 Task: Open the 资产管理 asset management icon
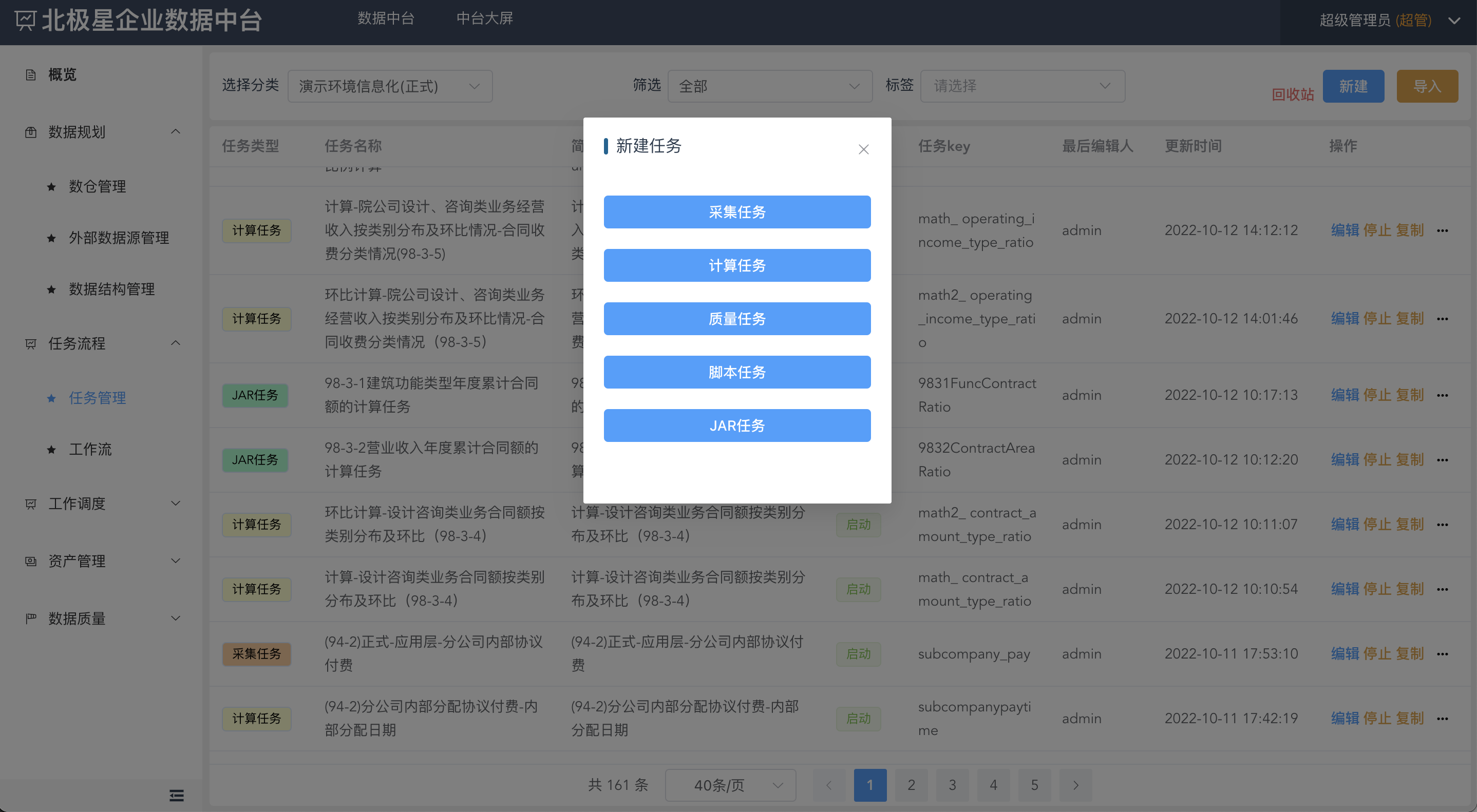click(x=30, y=560)
